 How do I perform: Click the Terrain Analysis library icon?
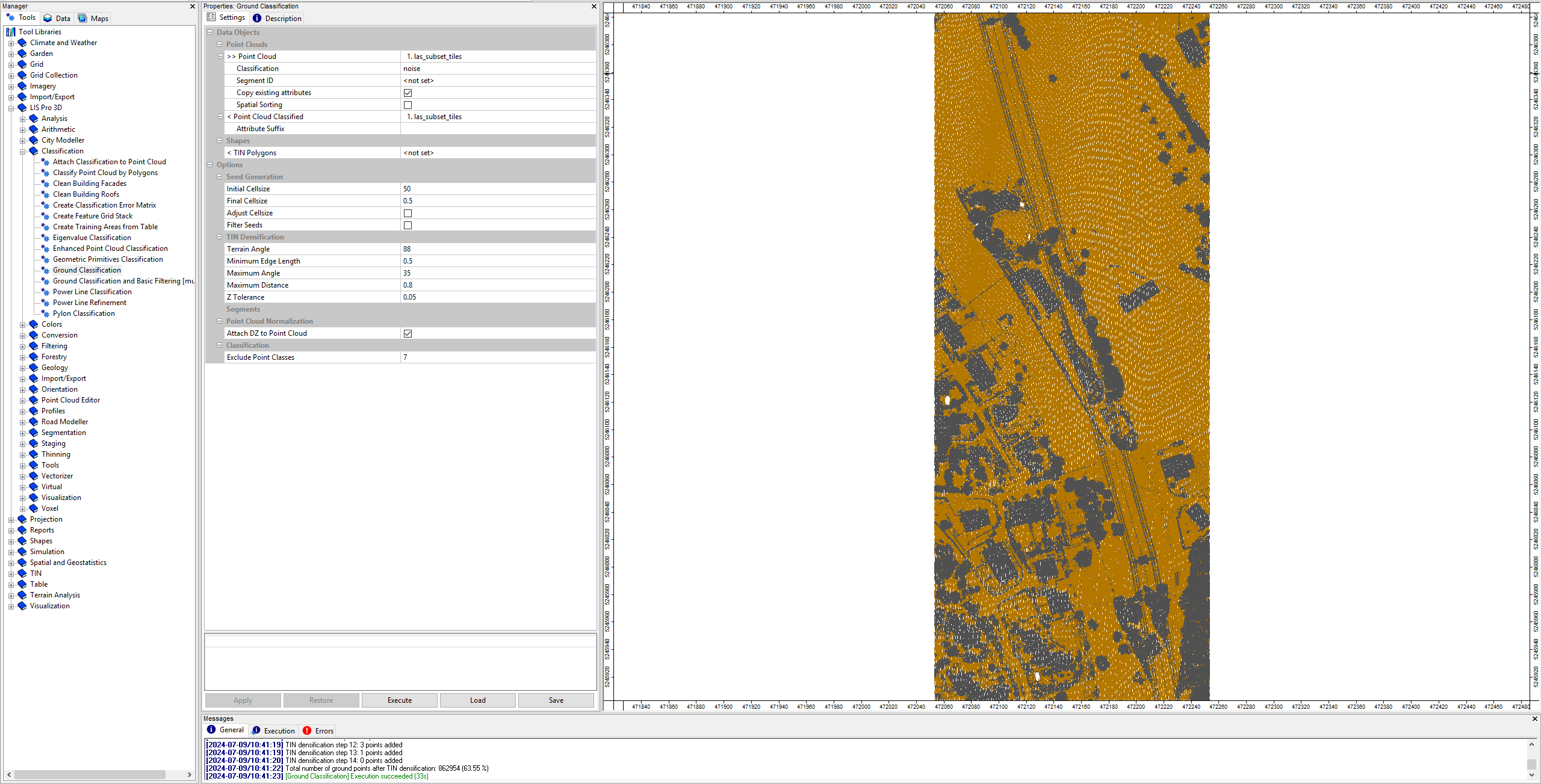coord(22,595)
